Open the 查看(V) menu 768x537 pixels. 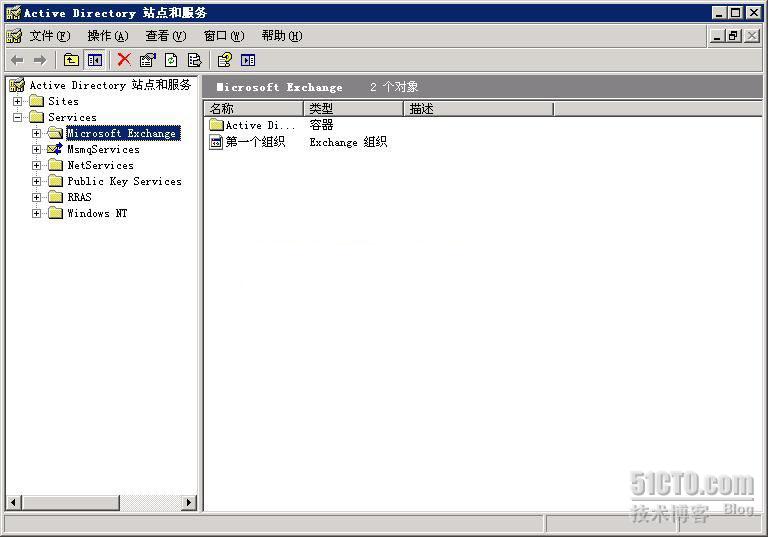(166, 36)
